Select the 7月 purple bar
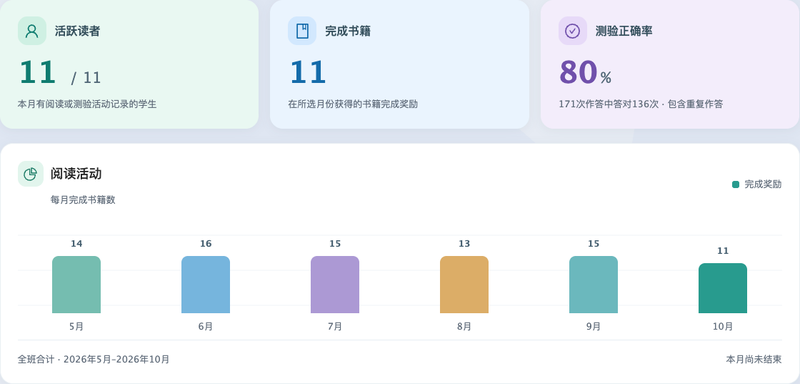The width and height of the screenshot is (800, 384). click(x=335, y=285)
